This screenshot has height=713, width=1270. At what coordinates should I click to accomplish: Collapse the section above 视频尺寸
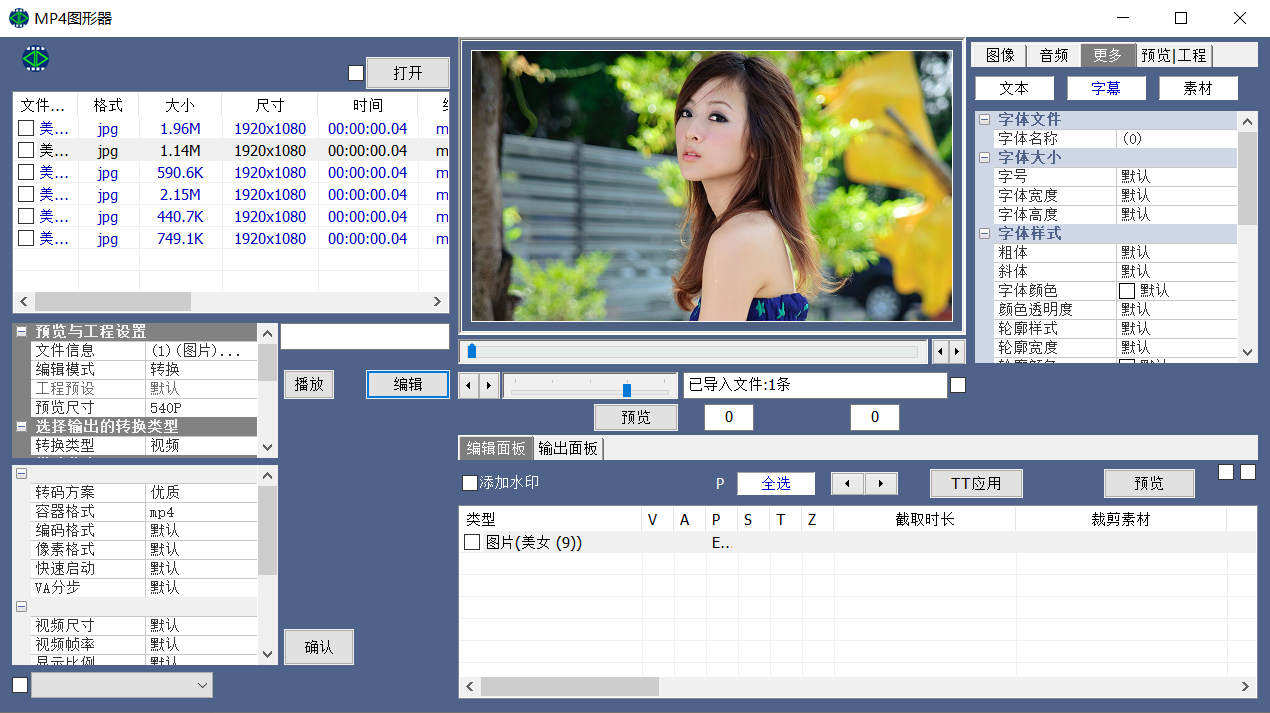[x=21, y=606]
